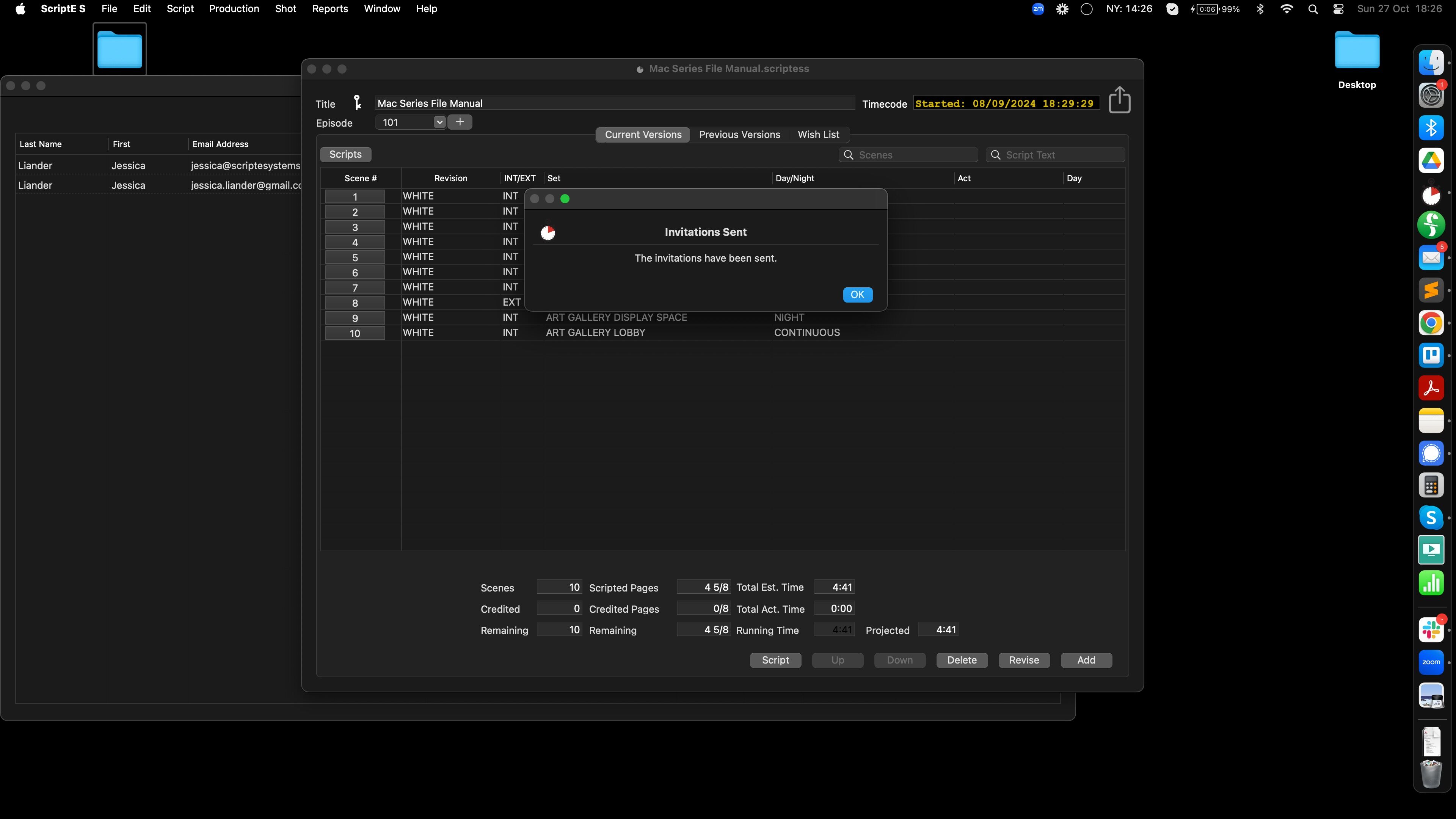Image resolution: width=1456 pixels, height=819 pixels.
Task: Open Slack from the dock
Action: (x=1431, y=630)
